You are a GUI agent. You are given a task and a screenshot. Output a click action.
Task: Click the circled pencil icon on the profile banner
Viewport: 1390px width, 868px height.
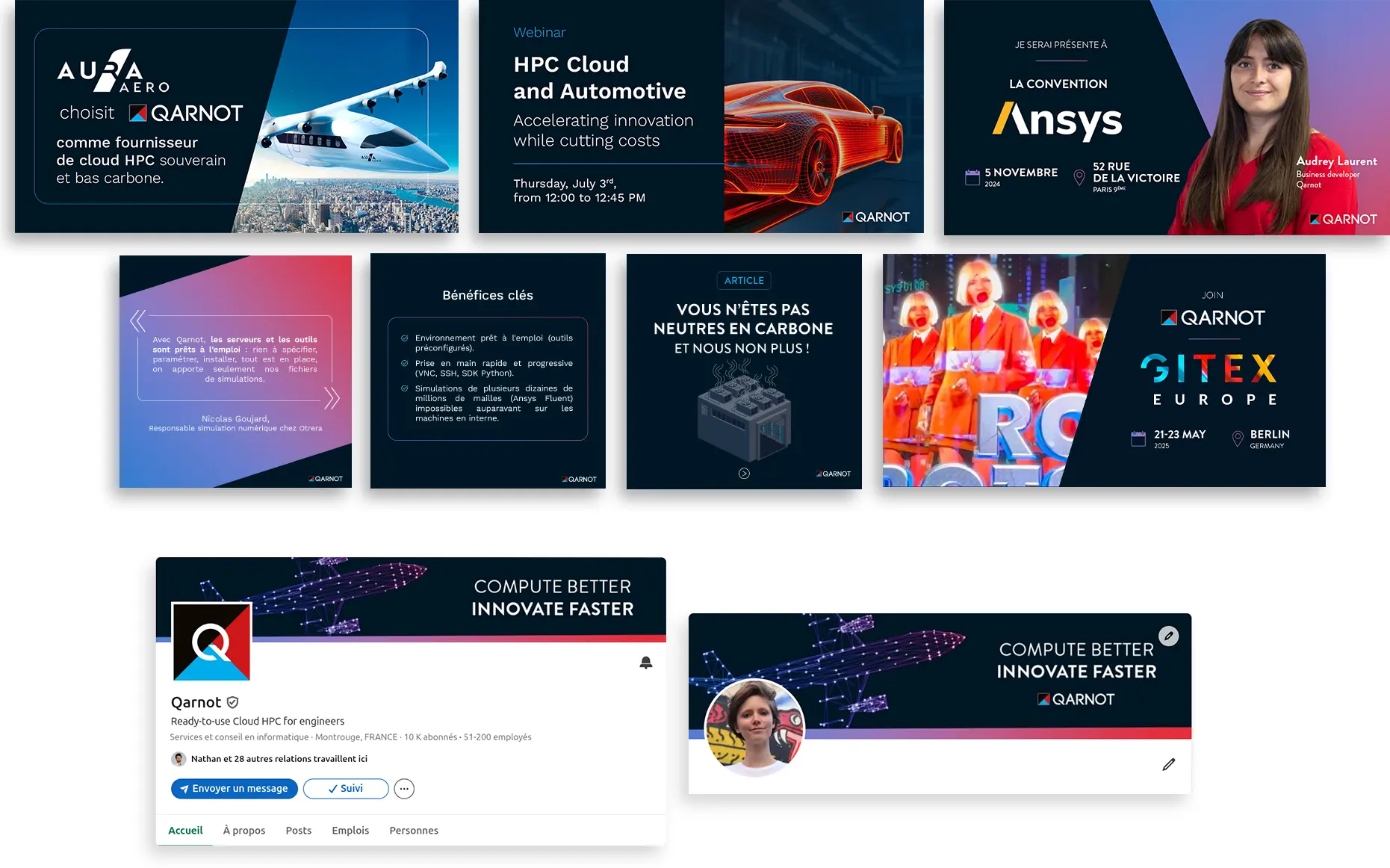tap(1169, 636)
